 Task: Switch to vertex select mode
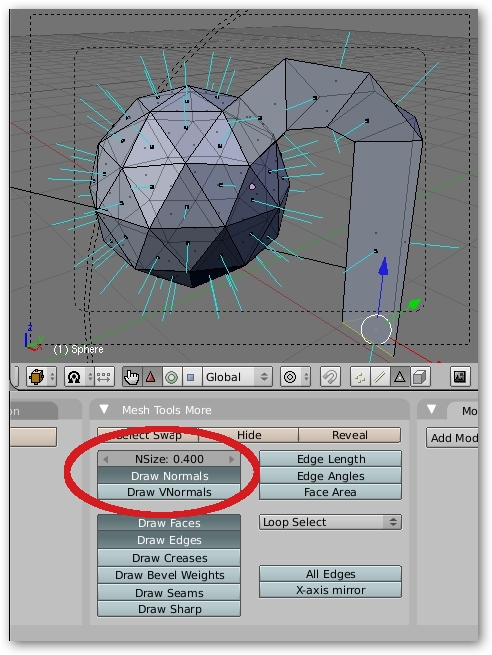point(360,377)
